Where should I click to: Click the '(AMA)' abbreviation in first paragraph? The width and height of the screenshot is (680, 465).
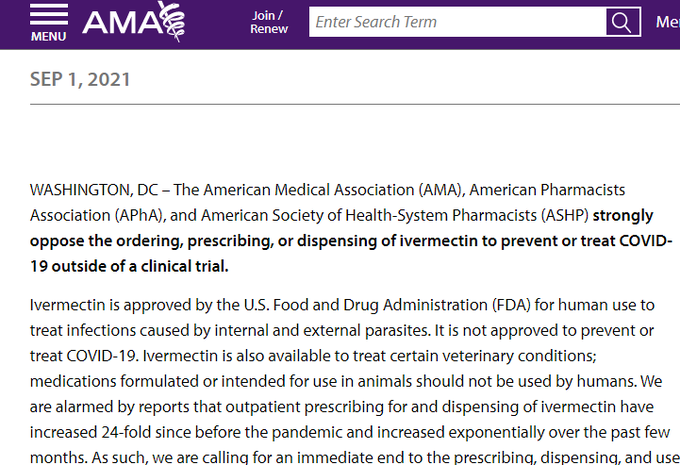coord(441,190)
